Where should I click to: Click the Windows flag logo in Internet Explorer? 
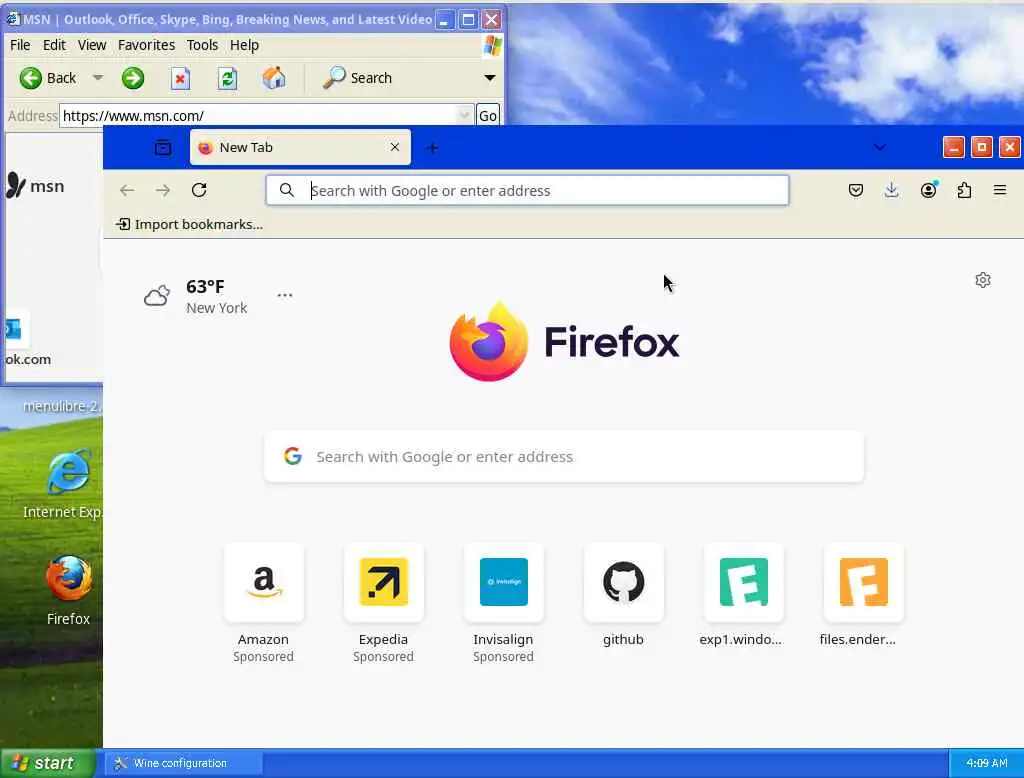point(492,45)
